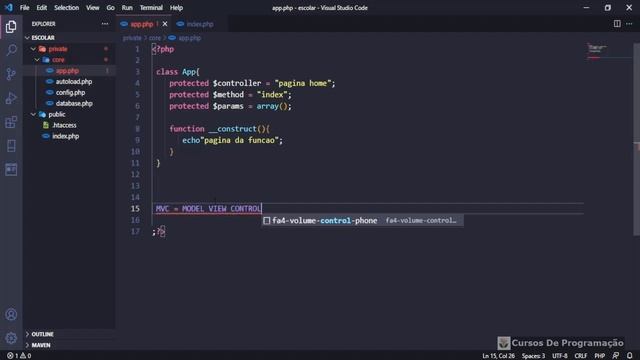Change line endings via CRLF
640x360 pixels.
tap(580, 356)
